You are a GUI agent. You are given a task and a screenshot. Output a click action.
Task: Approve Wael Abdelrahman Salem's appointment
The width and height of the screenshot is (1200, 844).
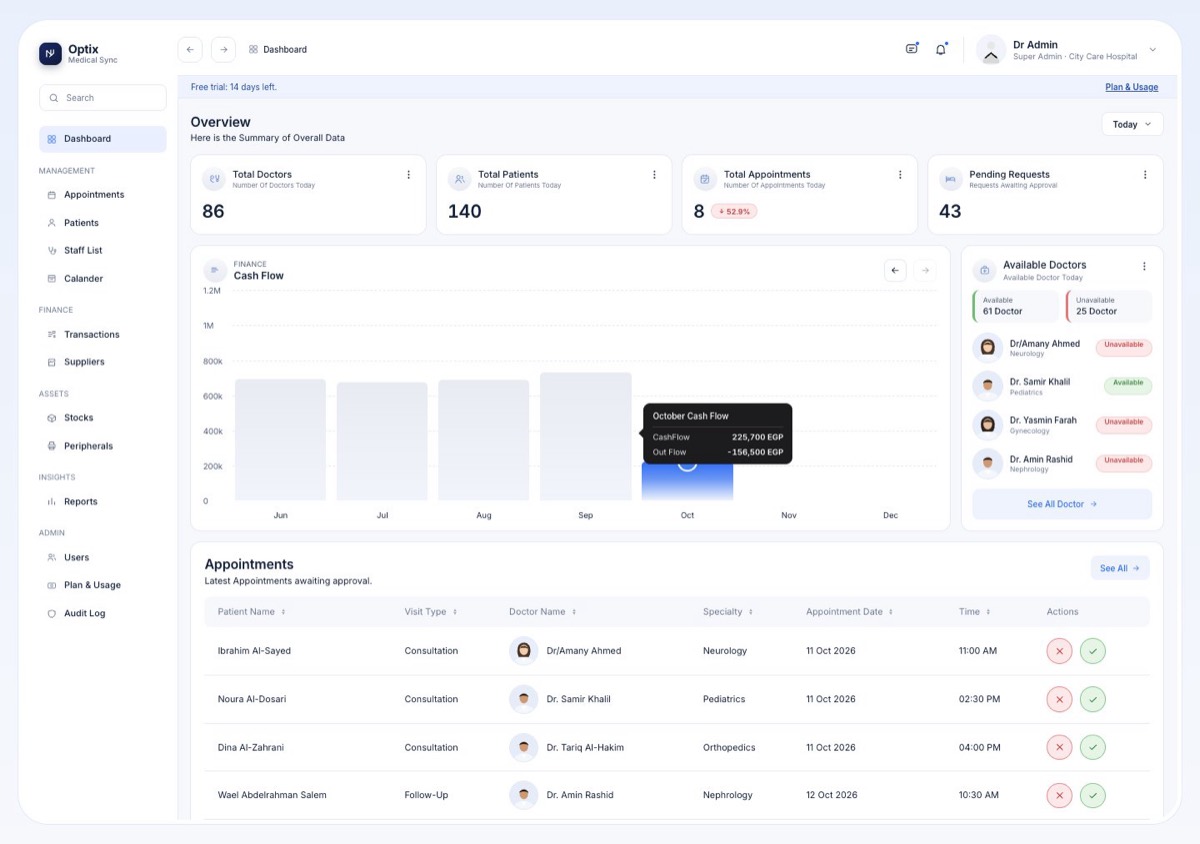[x=1093, y=795]
